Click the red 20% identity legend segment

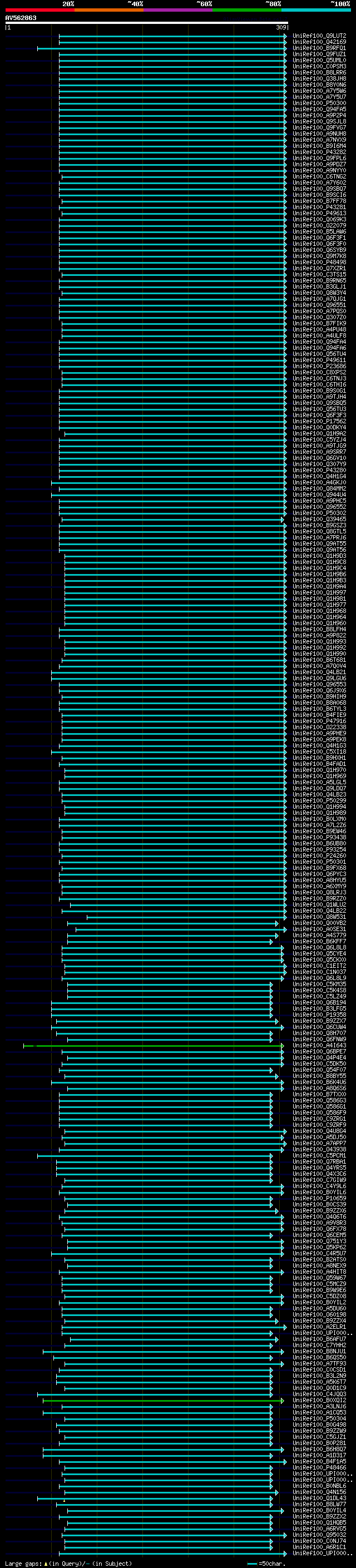point(39,10)
